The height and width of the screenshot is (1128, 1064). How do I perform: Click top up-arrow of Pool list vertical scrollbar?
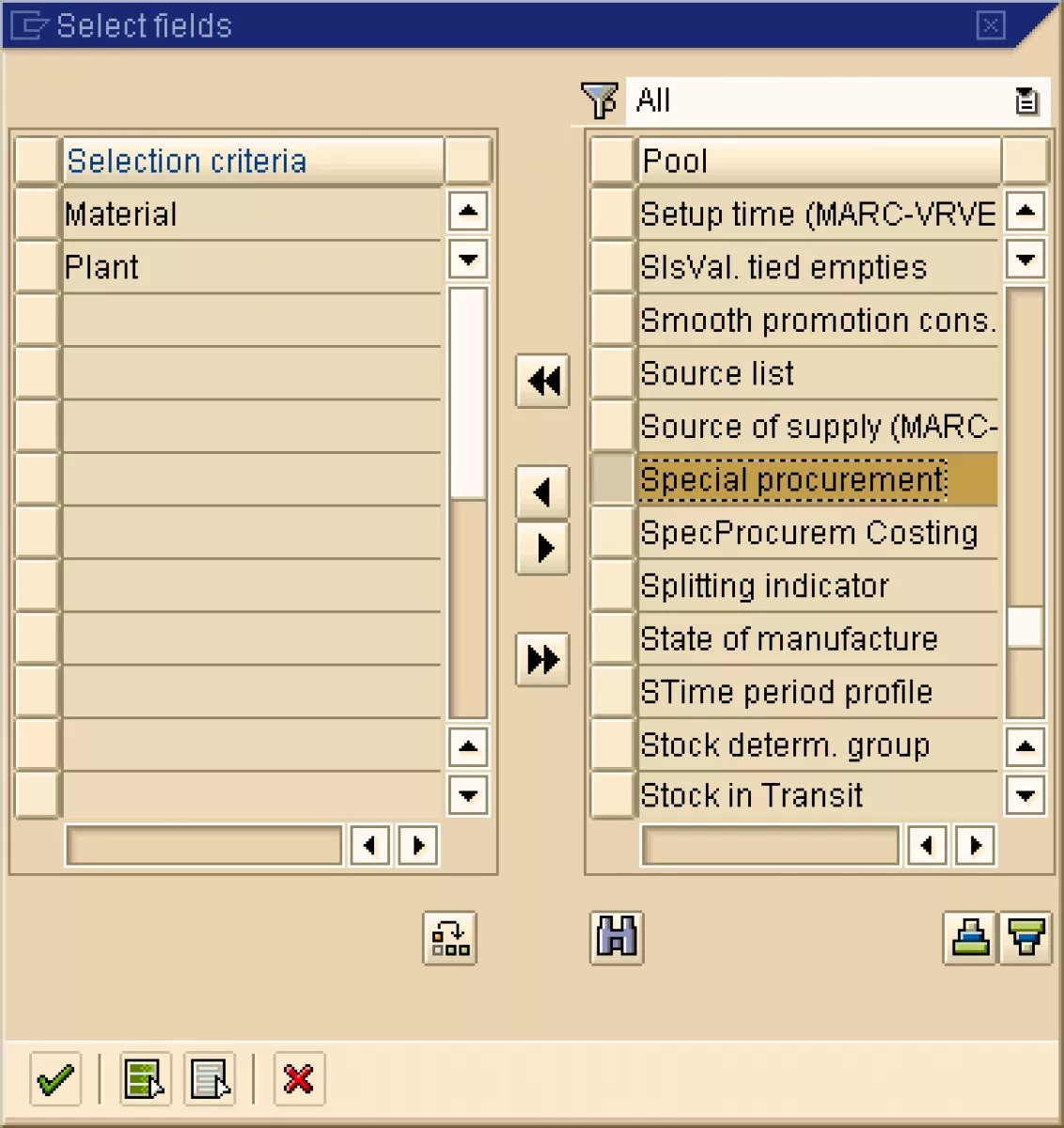(1025, 211)
